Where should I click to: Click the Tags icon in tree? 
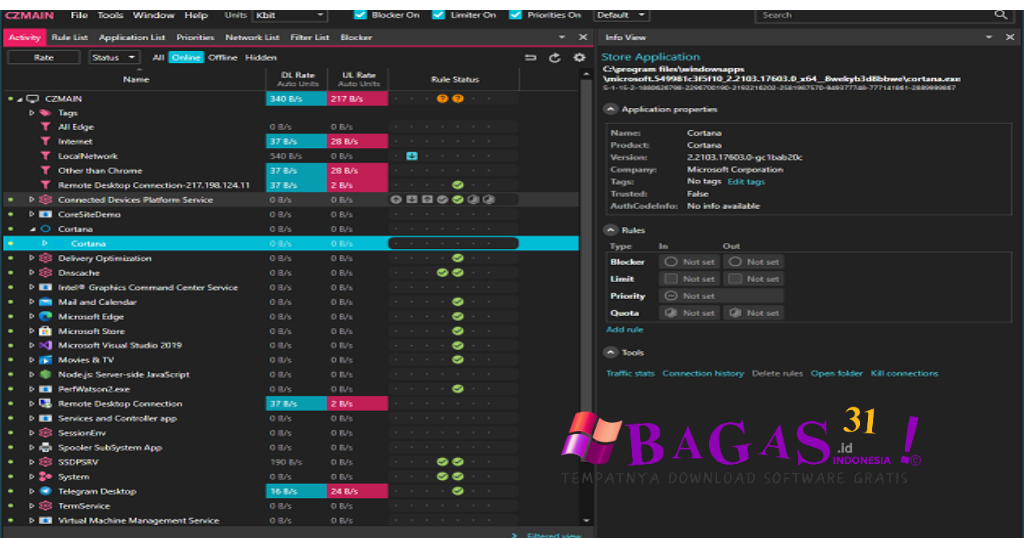[x=45, y=113]
